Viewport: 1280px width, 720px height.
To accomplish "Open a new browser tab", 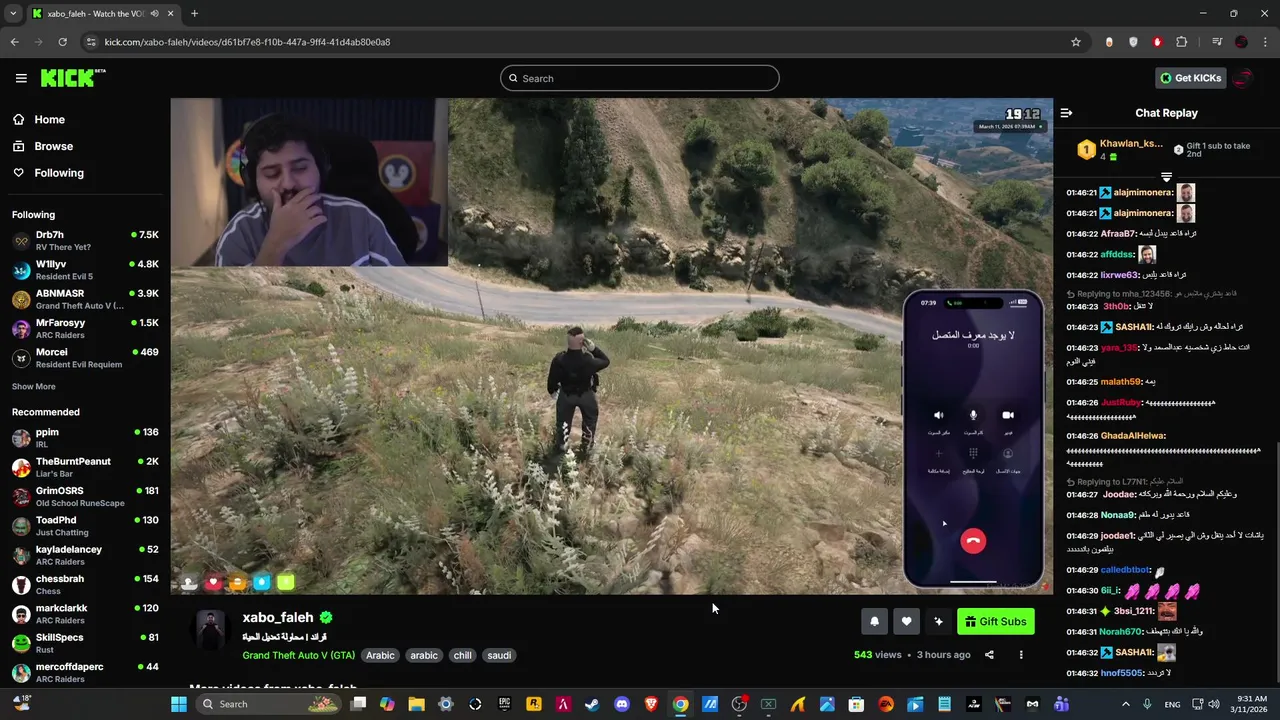I will coord(194,14).
